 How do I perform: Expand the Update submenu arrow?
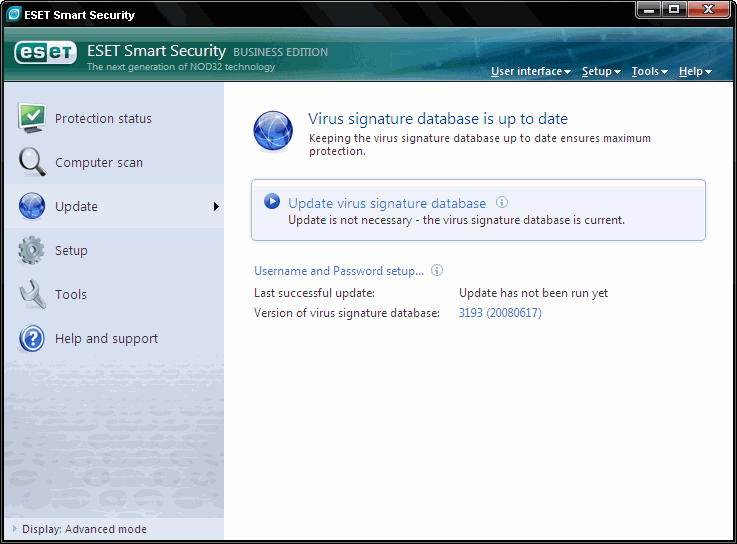pyautogui.click(x=216, y=206)
